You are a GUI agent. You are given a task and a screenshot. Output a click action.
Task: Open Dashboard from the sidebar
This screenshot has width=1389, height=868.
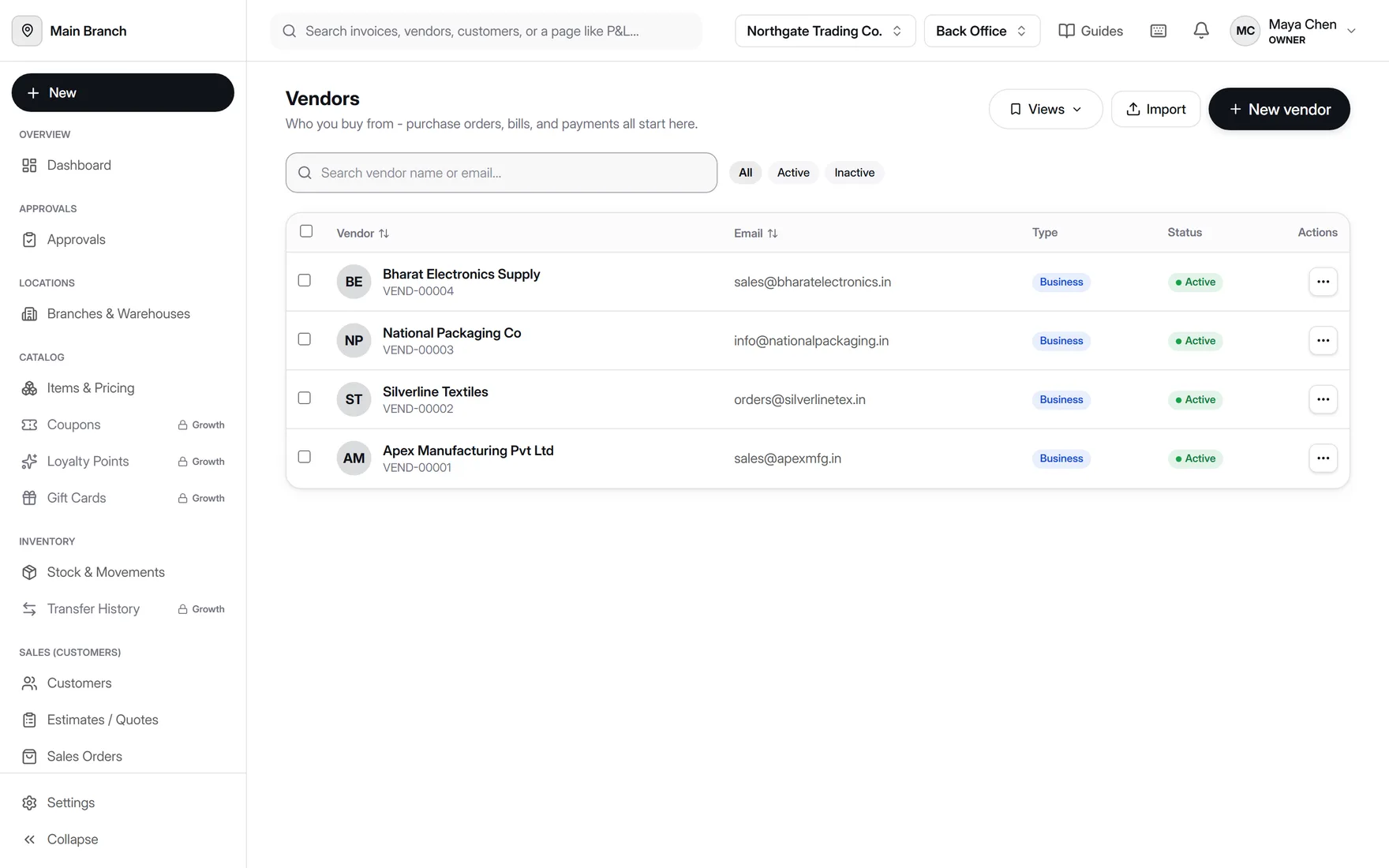(x=79, y=165)
